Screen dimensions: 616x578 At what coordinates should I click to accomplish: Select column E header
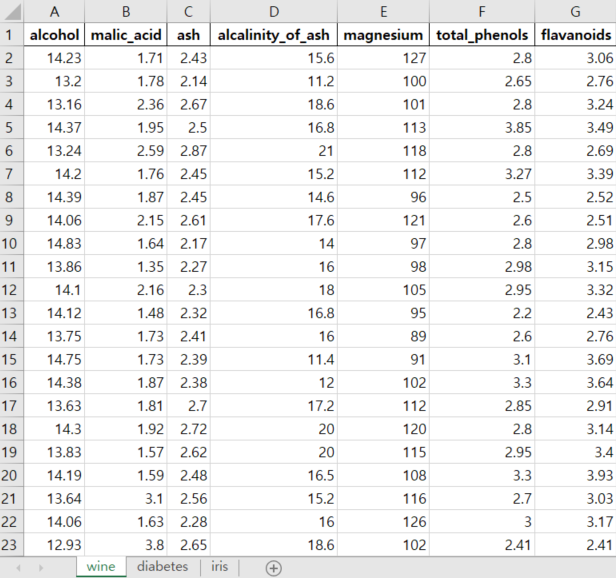click(383, 11)
